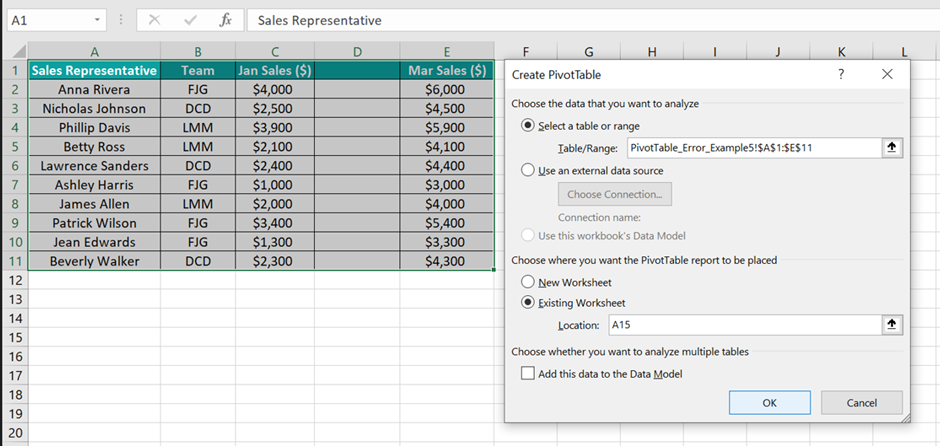Image resolution: width=940 pixels, height=446 pixels.
Task: Close the Create PivotTable dialog
Action: (x=888, y=74)
